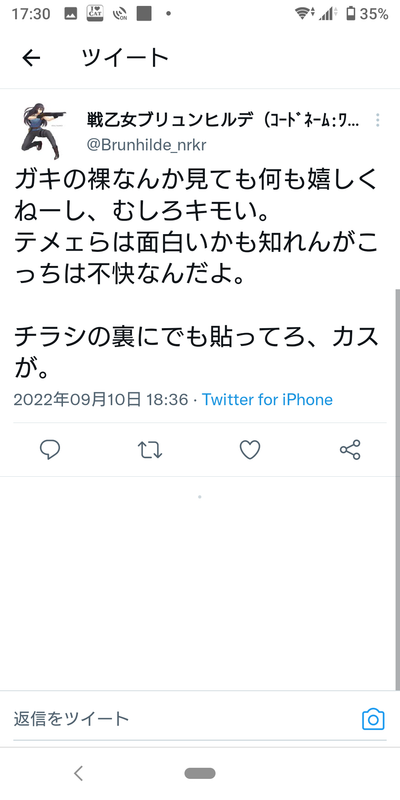Tap the picture notification icon in status bar
The width and height of the screenshot is (400, 800).
[x=70, y=14]
